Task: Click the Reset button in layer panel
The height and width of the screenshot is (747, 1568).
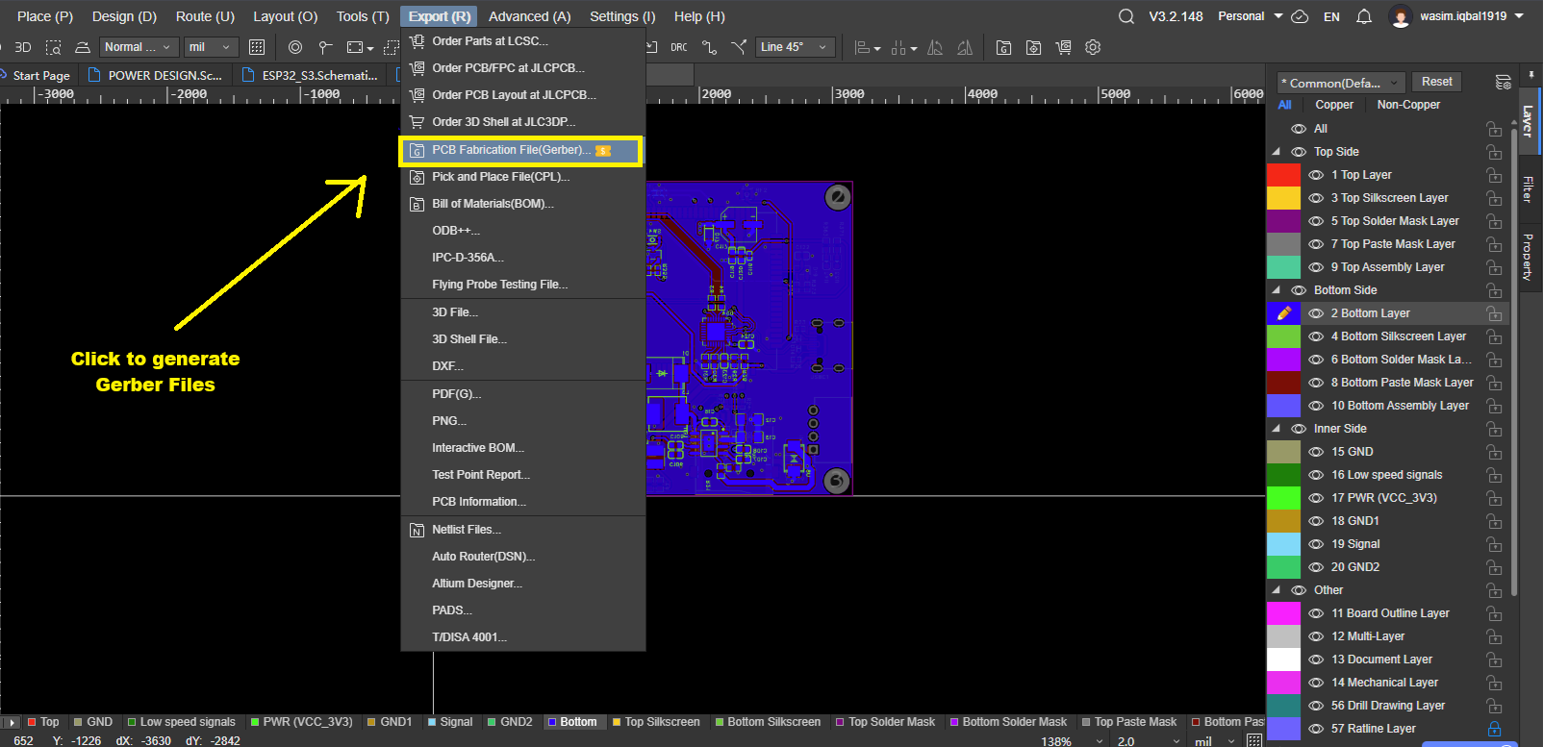Action: point(1437,82)
